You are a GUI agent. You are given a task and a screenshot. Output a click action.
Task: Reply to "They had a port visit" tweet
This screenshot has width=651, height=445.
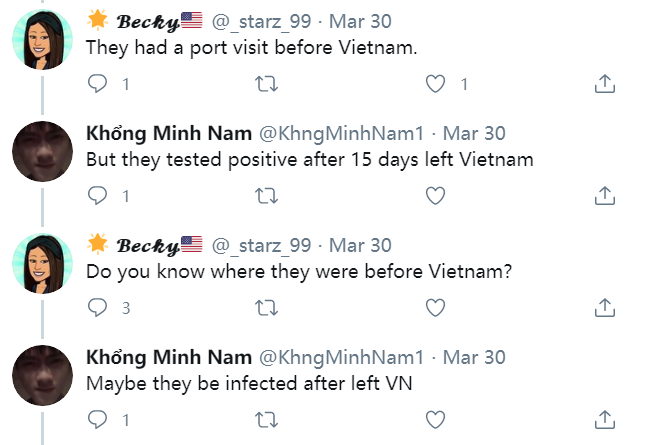click(98, 83)
